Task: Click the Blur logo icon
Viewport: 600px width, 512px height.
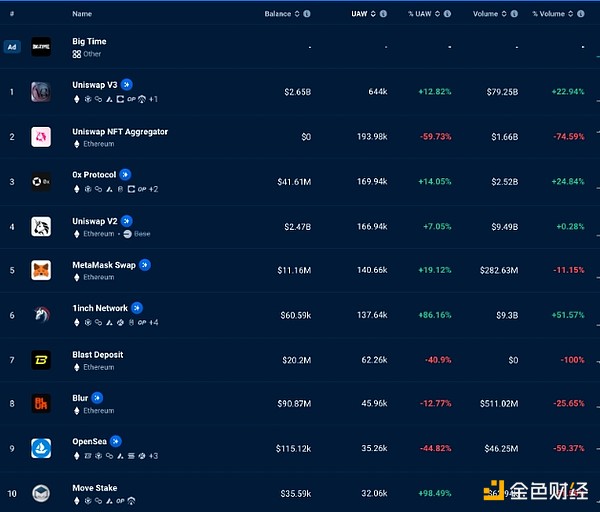Action: coord(41,403)
